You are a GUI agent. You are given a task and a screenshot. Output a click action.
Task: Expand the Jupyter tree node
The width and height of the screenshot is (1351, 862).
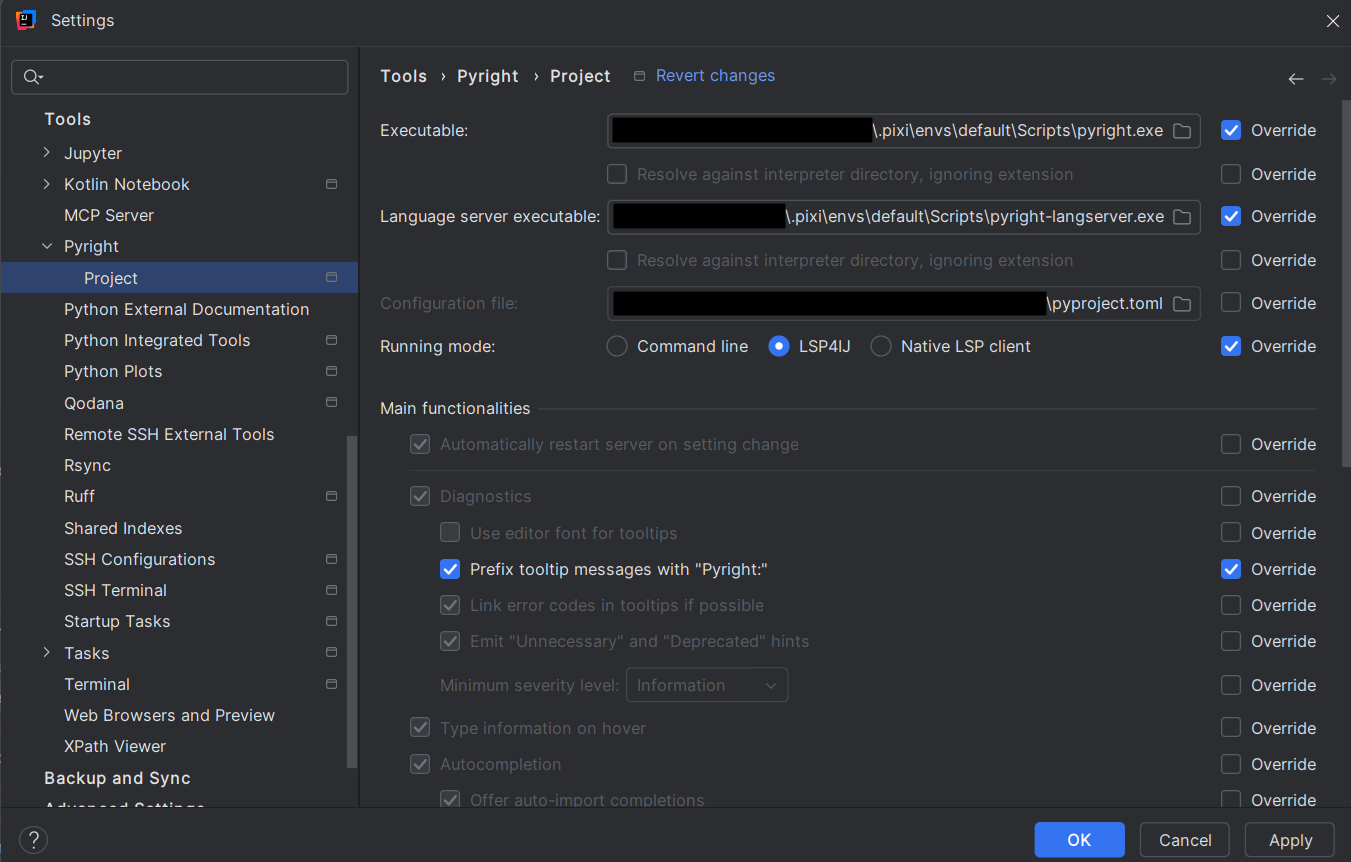(x=46, y=152)
